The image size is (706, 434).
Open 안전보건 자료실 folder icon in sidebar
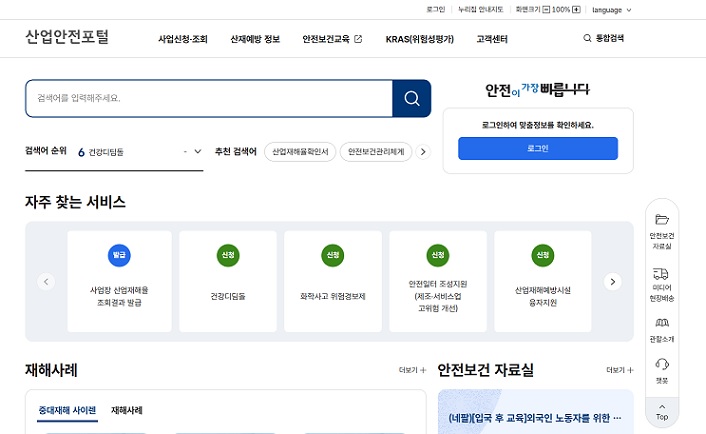(661, 220)
